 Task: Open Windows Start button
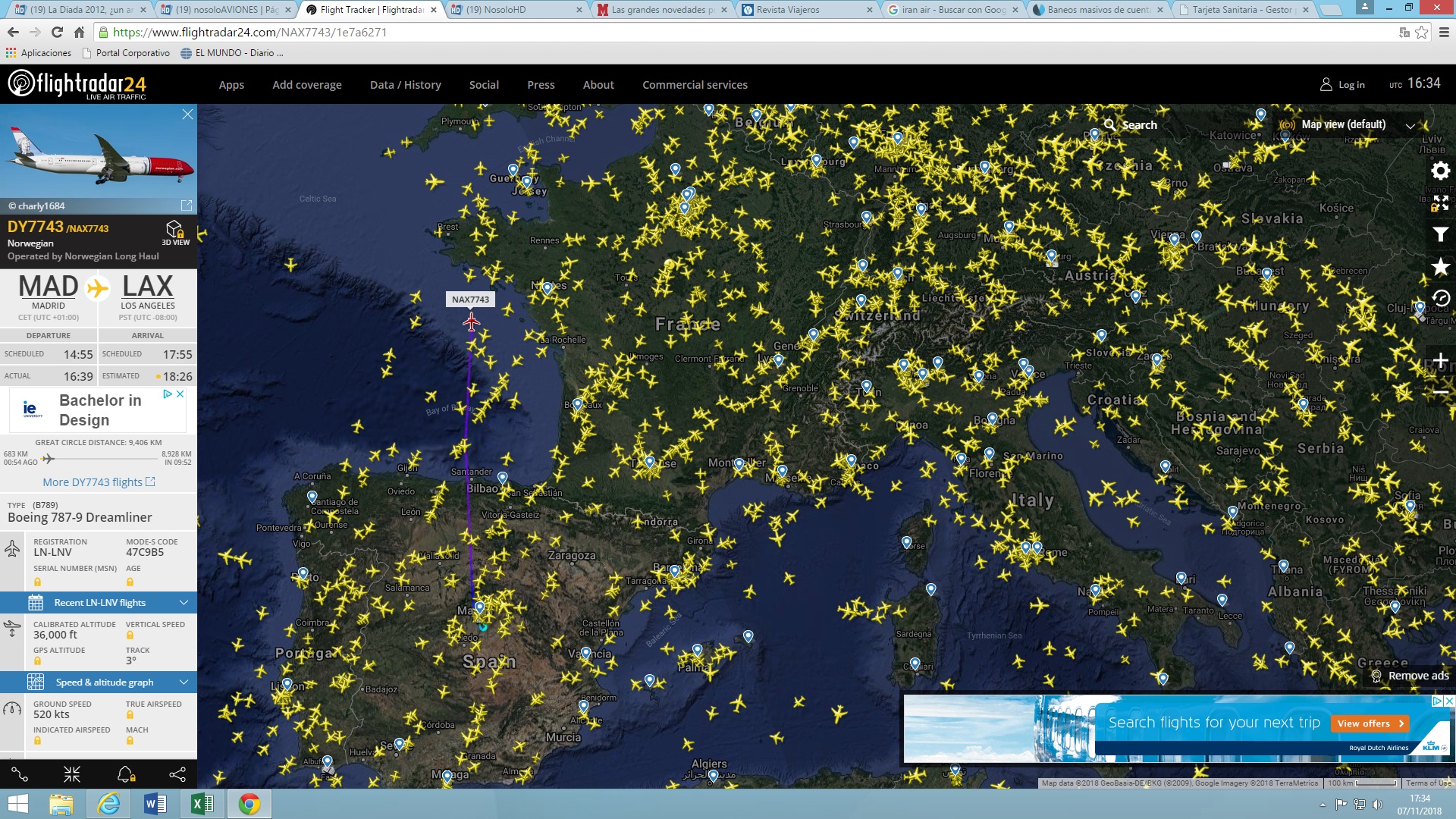[x=17, y=804]
